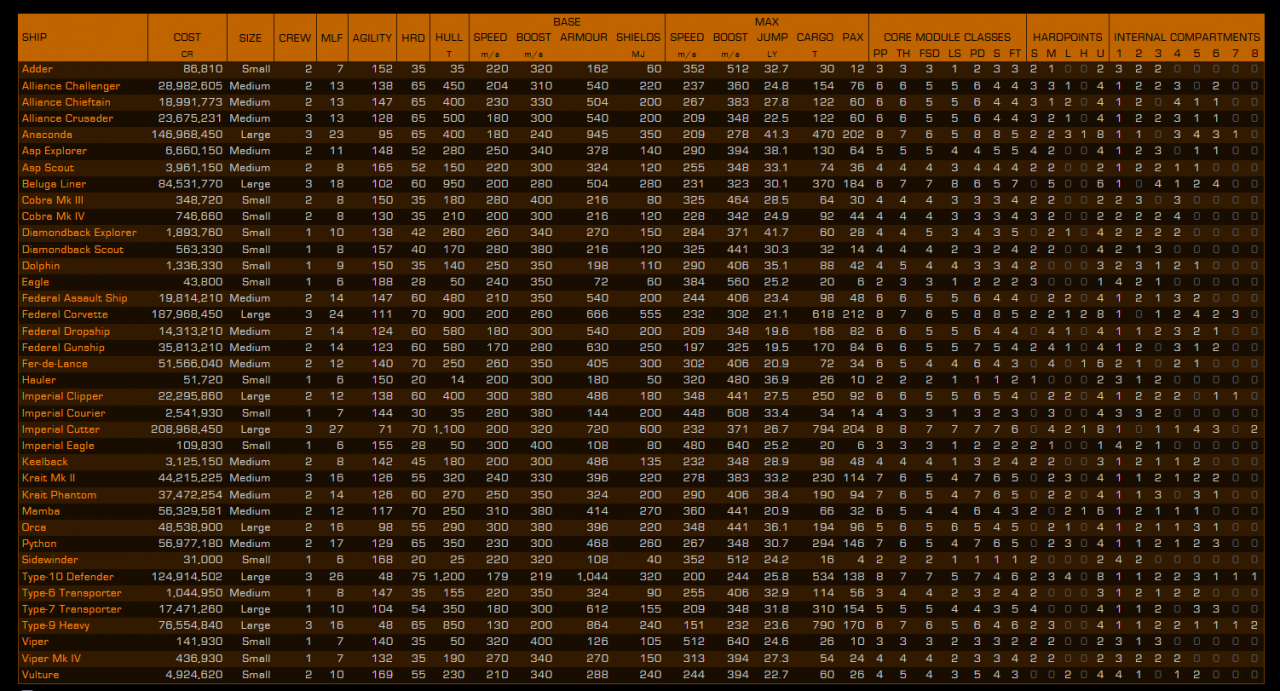1280x691 pixels.
Task: Open the Asp Explorer ship link
Action: (x=54, y=151)
